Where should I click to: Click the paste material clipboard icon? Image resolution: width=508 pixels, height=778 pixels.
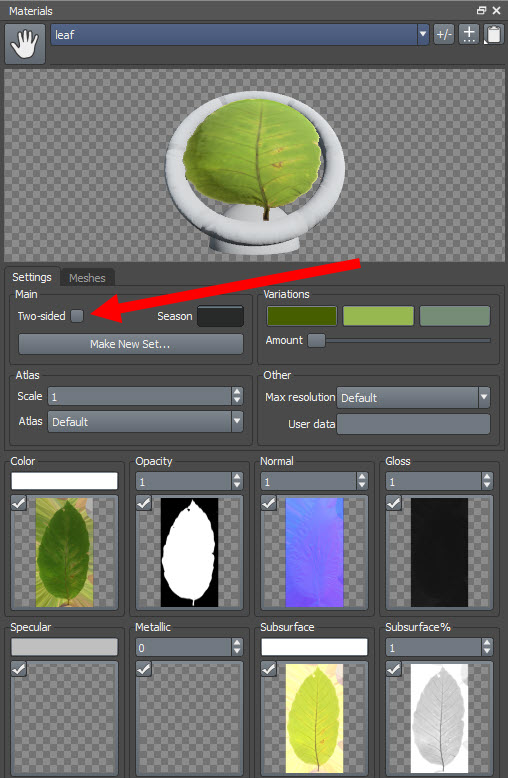click(493, 35)
